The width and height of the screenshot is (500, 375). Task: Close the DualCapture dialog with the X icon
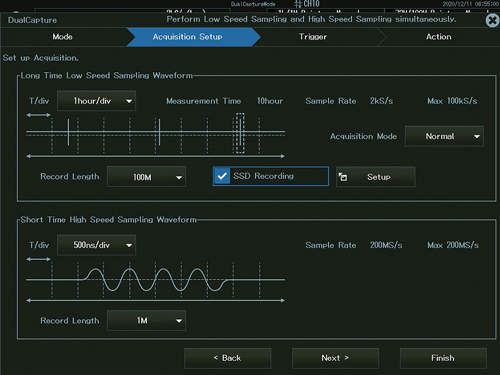point(492,20)
